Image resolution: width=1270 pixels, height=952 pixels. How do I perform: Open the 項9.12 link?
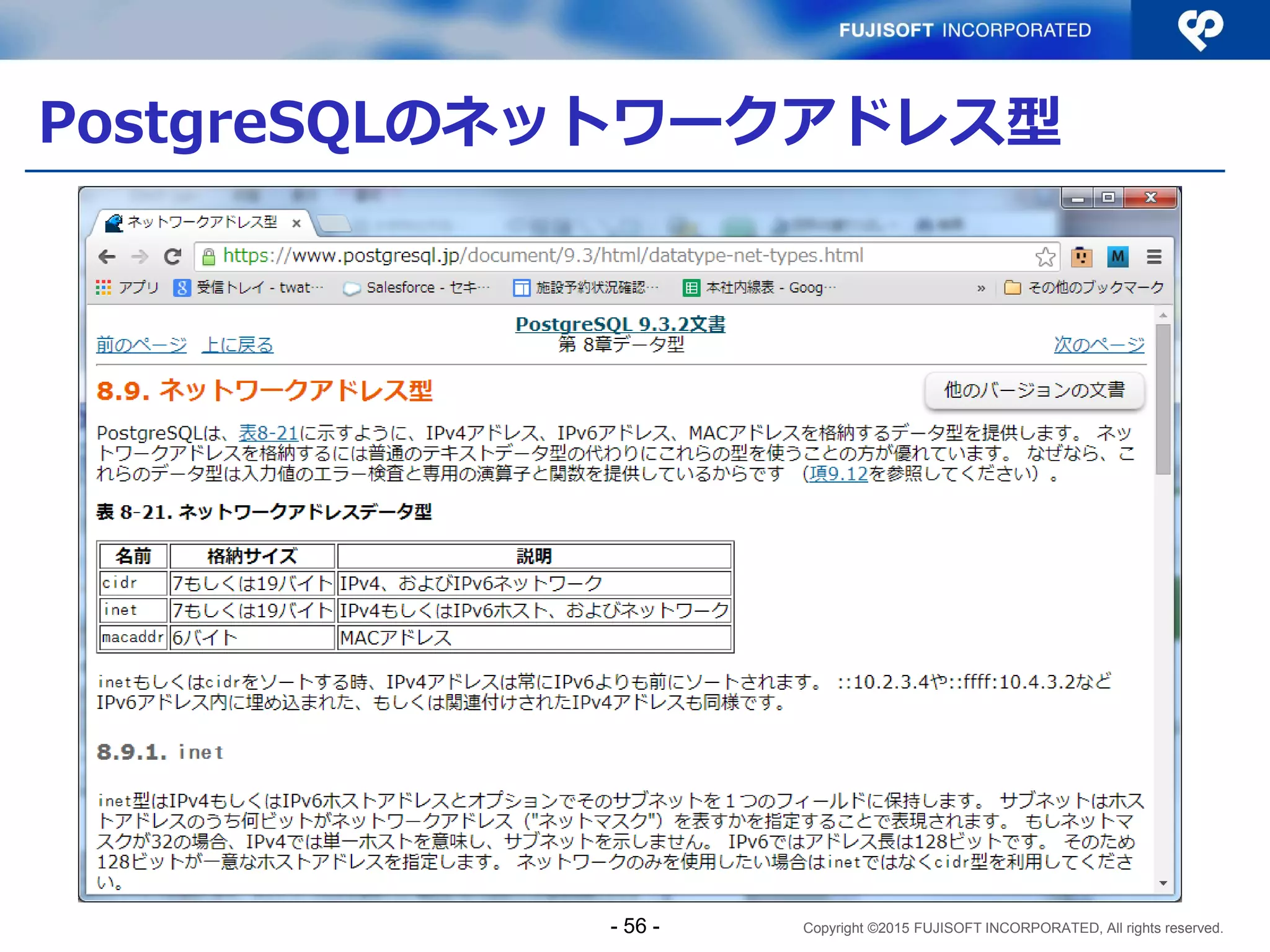point(838,474)
